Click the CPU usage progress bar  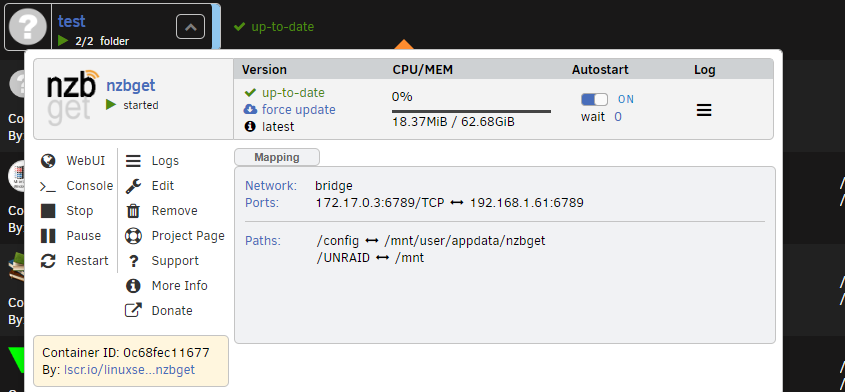point(471,112)
